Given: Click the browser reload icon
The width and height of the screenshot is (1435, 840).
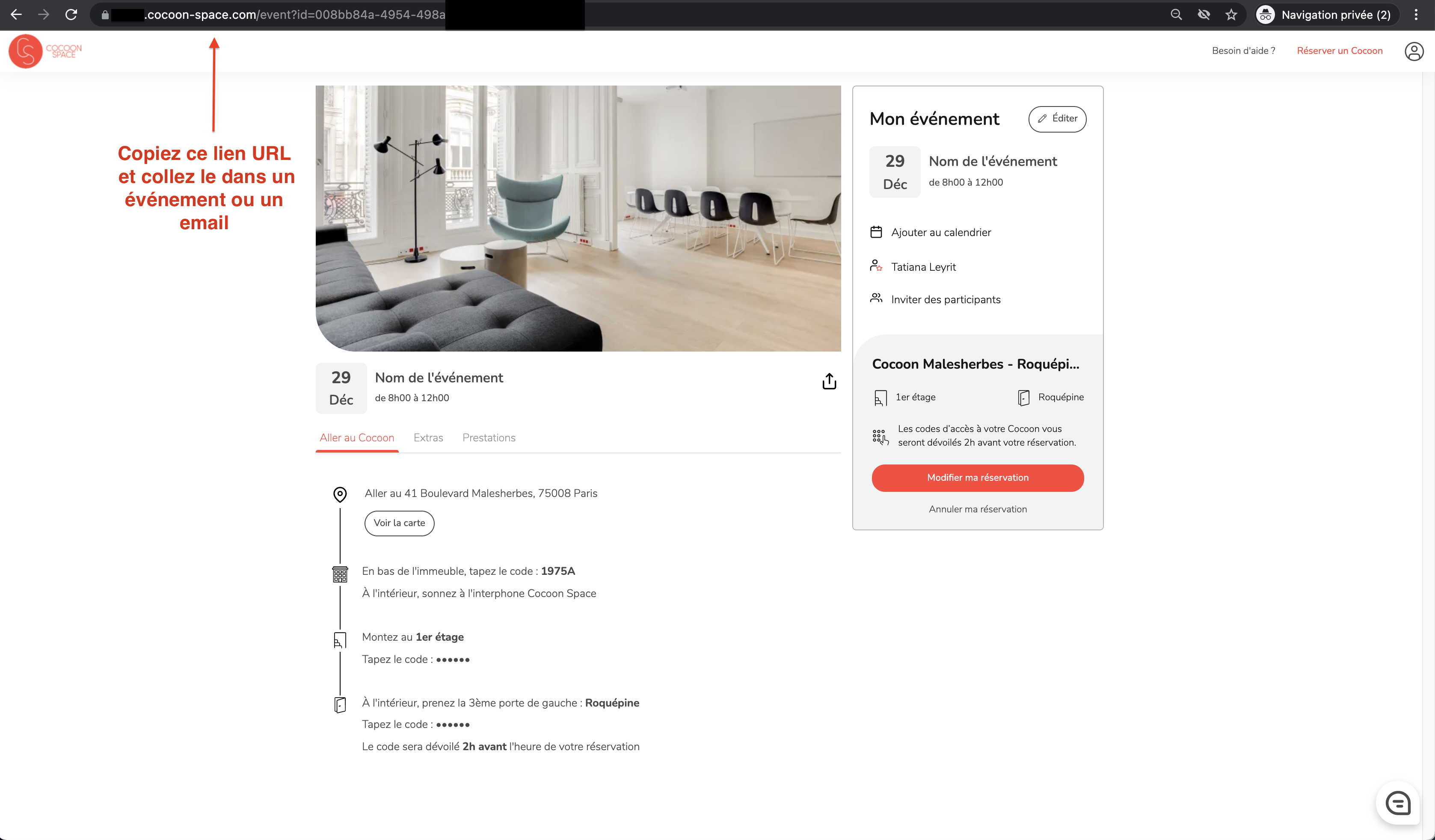Looking at the screenshot, I should (x=71, y=15).
